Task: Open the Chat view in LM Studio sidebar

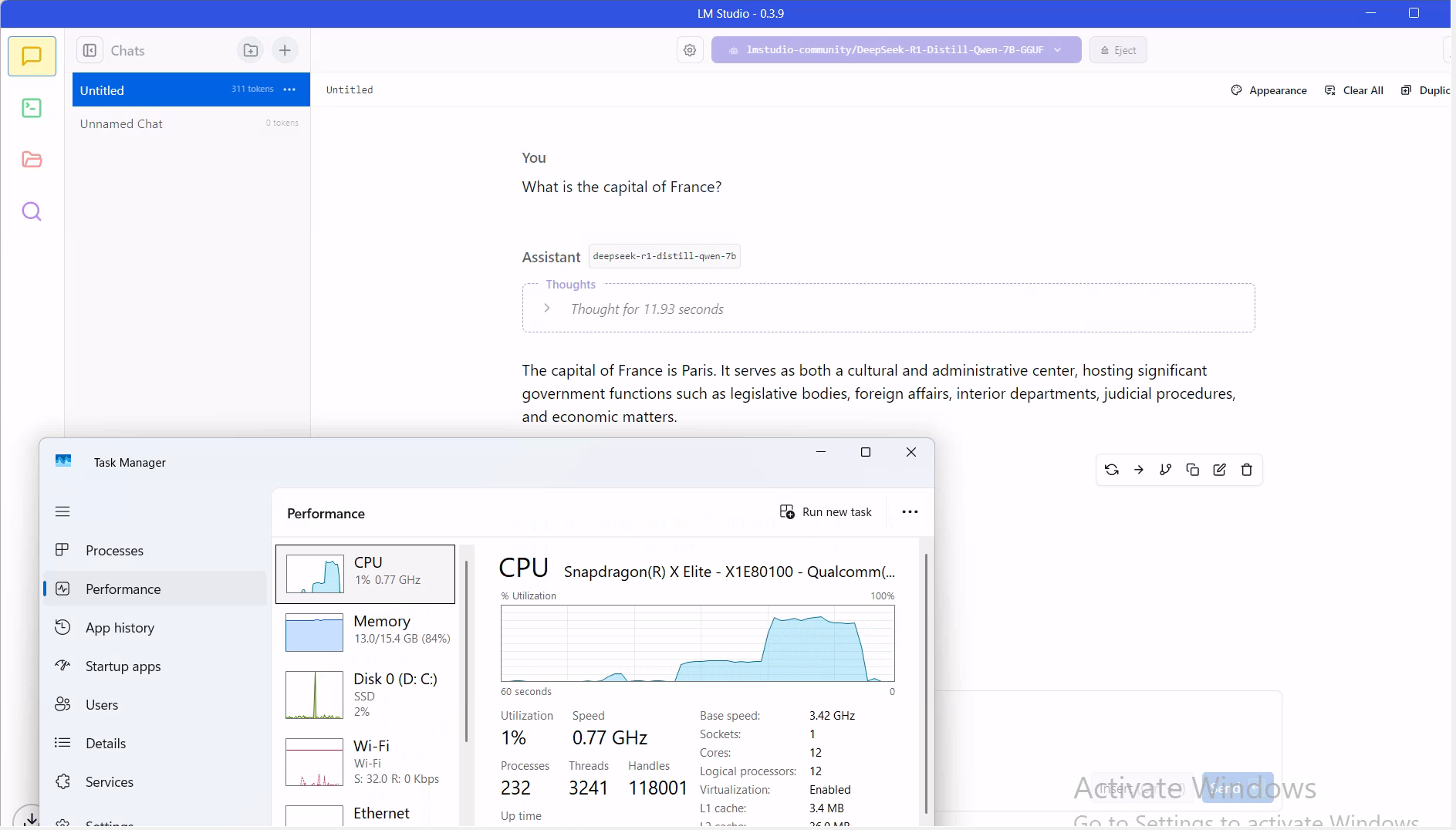Action: point(32,56)
